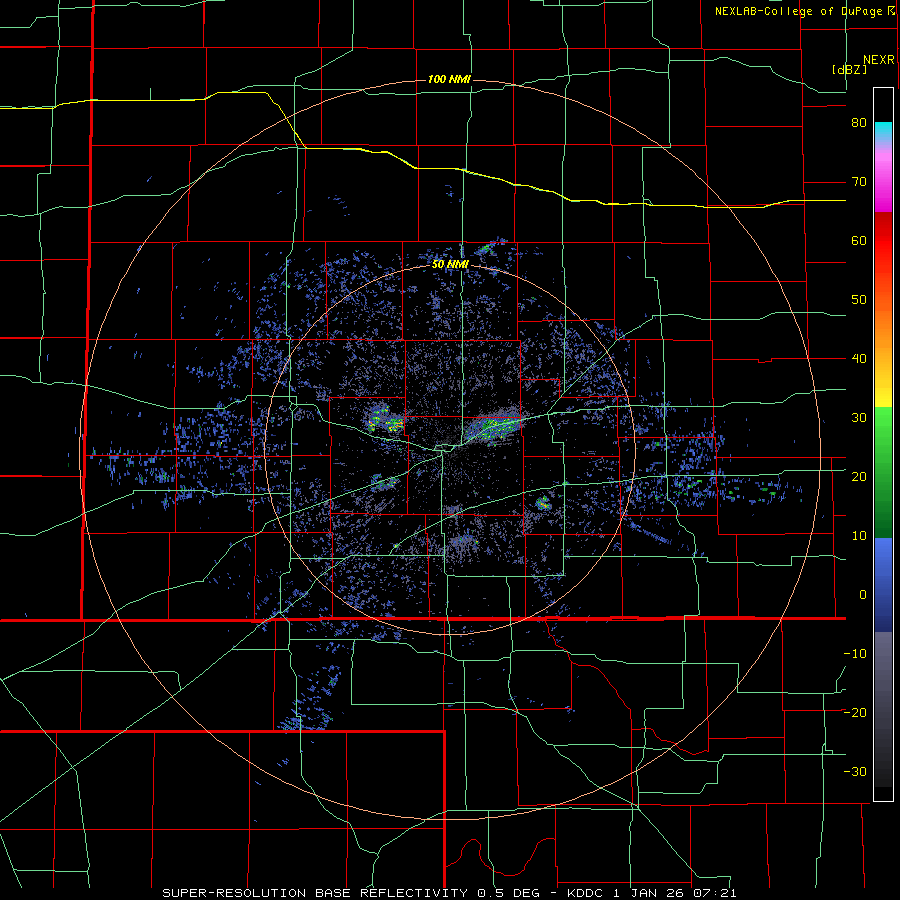This screenshot has width=900, height=900.
Task: Click the yellow band of the dBZ color bar
Action: (x=883, y=389)
